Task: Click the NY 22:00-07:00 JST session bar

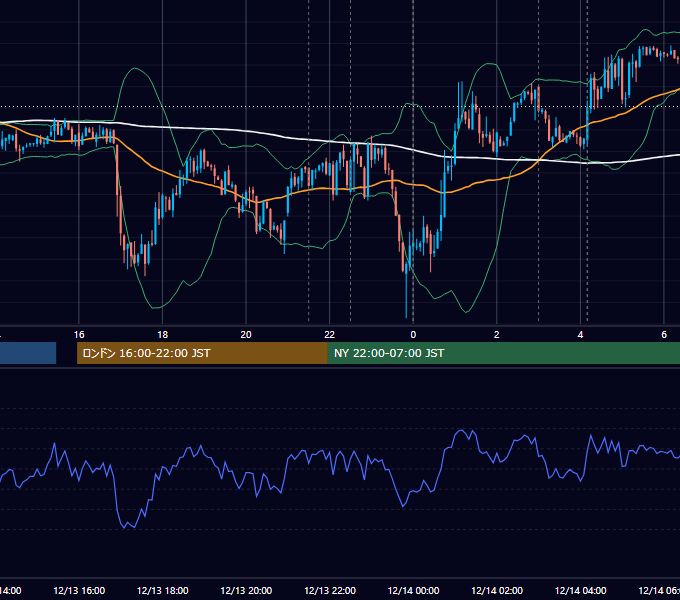Action: coord(503,353)
